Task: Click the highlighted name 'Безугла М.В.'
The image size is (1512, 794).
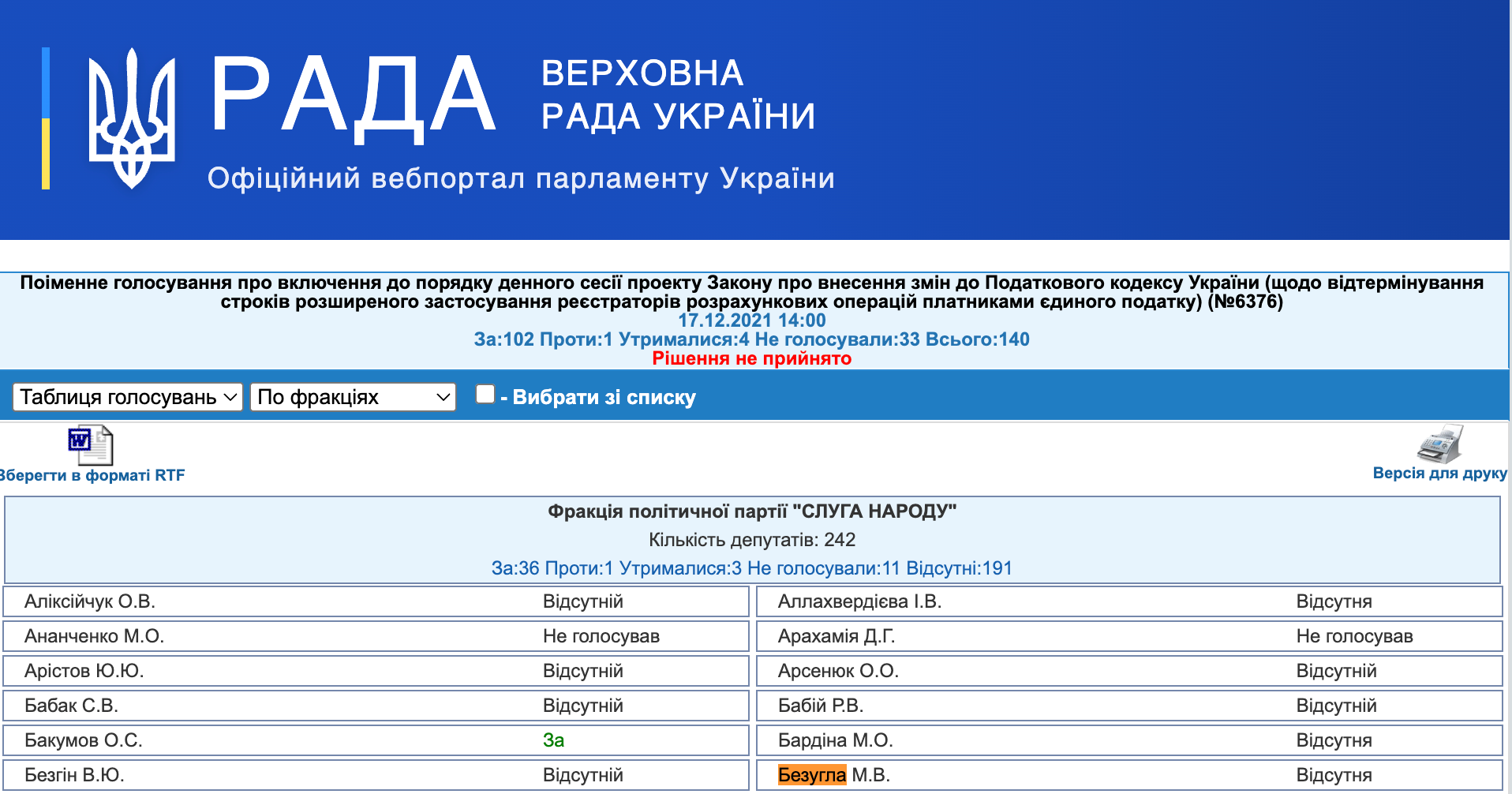Action: click(834, 775)
